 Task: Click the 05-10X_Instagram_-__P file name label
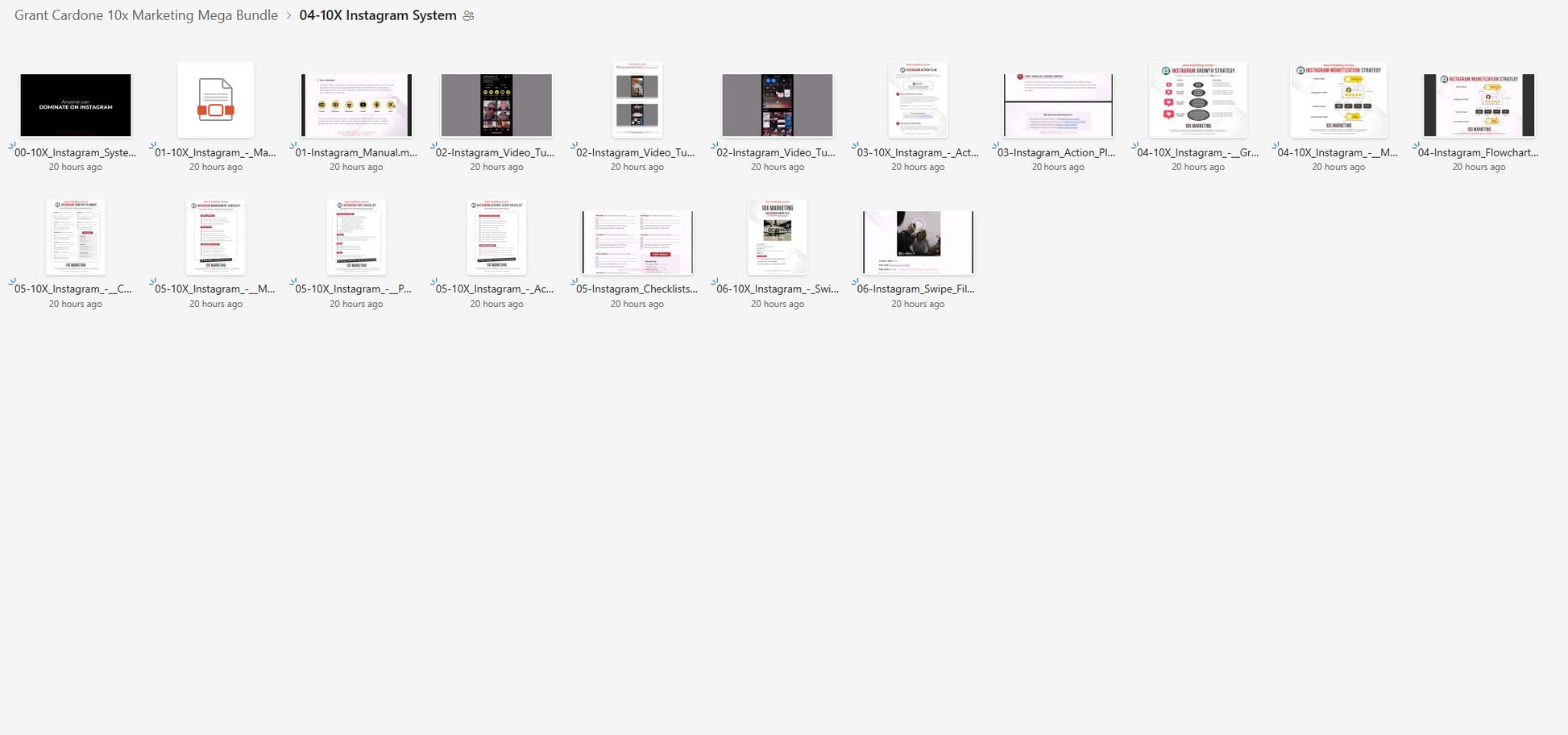(x=354, y=289)
